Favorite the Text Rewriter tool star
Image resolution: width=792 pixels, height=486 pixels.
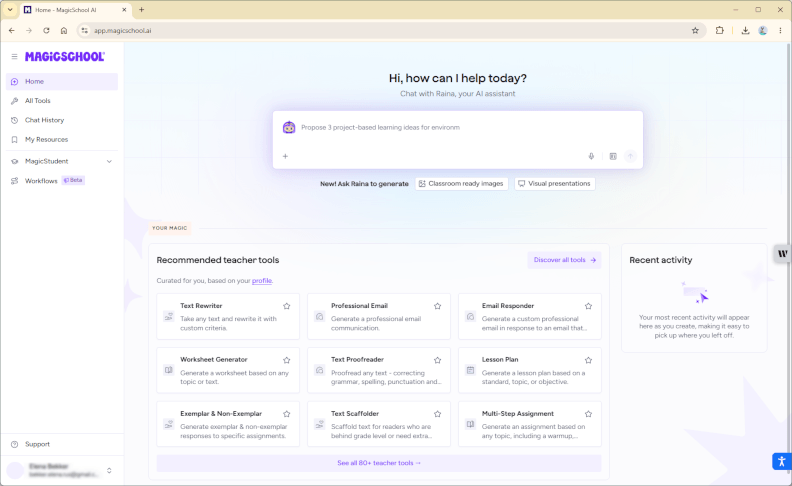(287, 306)
